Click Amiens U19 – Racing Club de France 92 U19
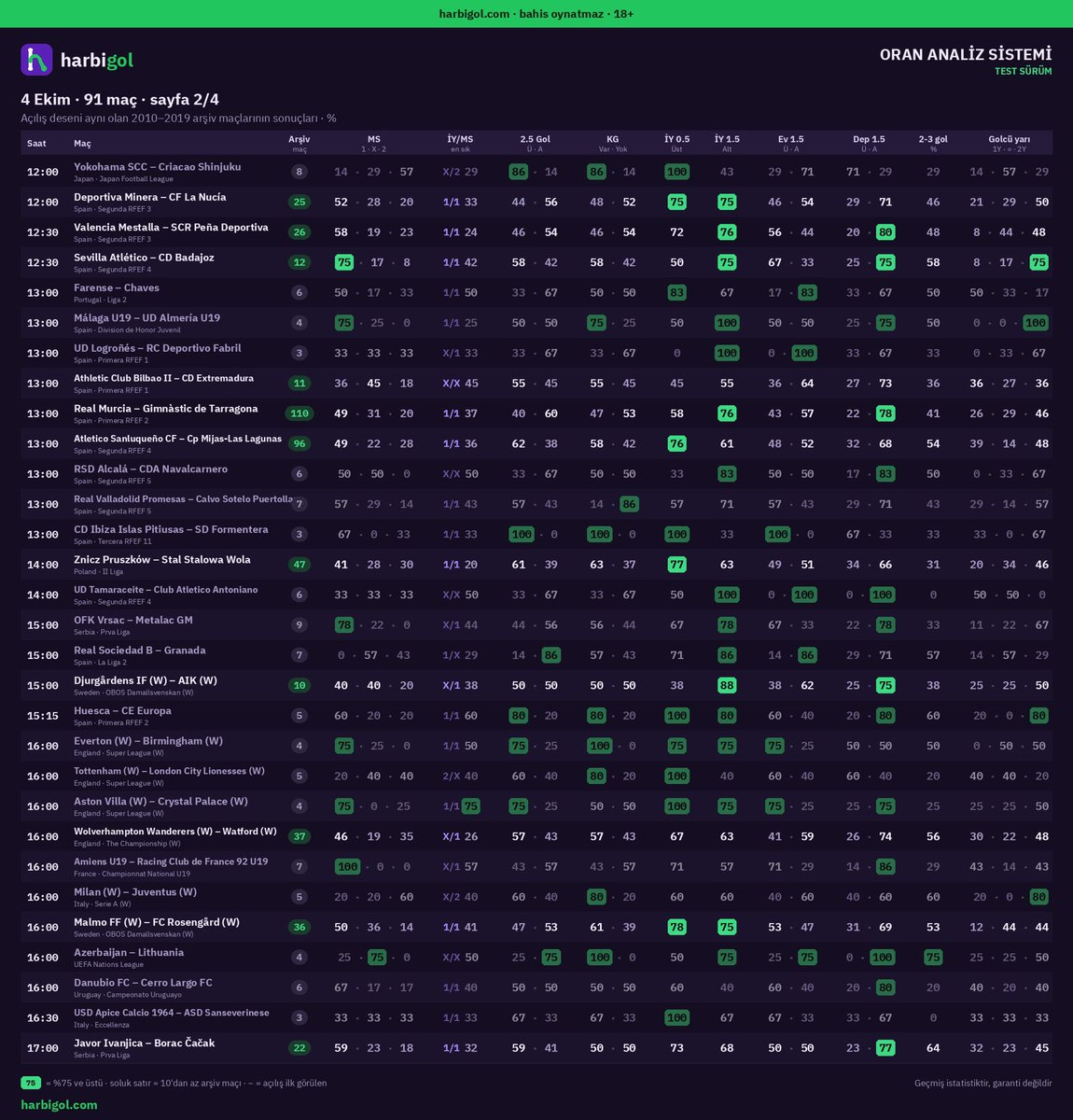This screenshot has width=1073, height=1120. click(x=171, y=861)
